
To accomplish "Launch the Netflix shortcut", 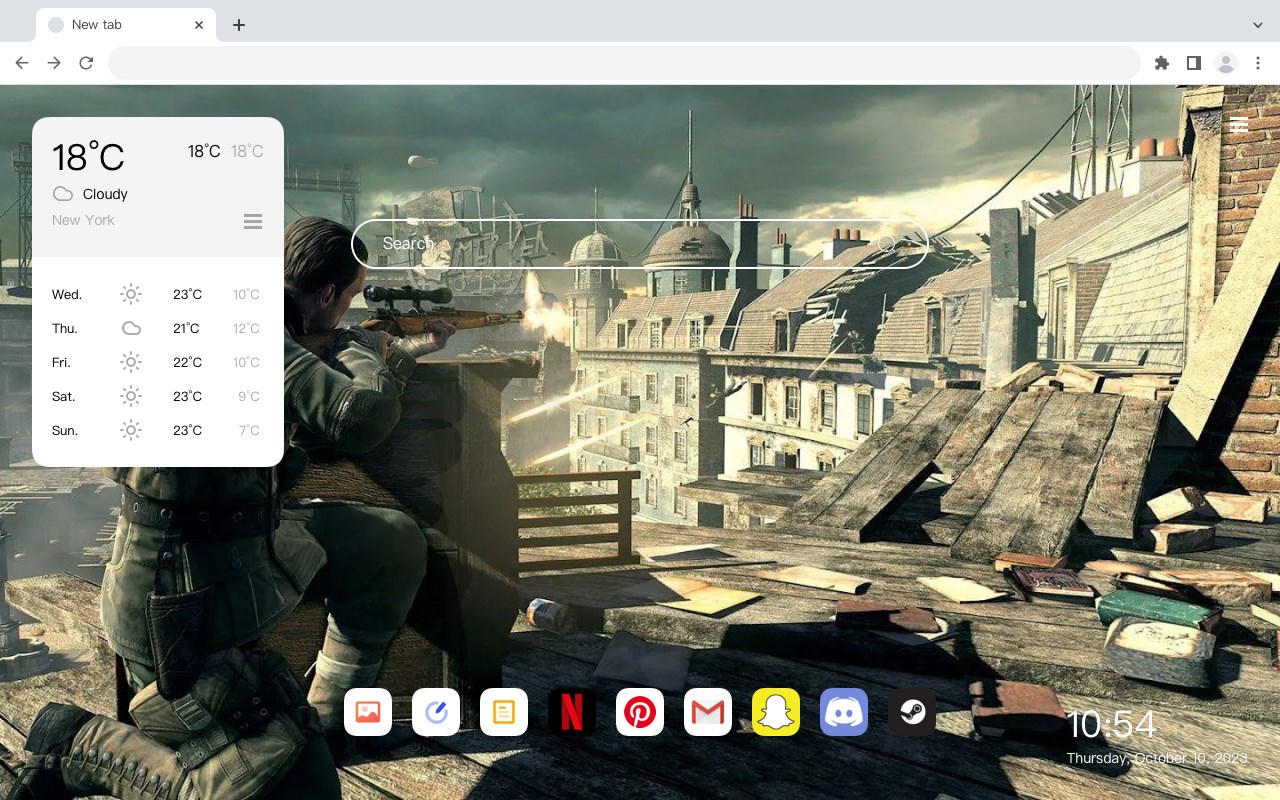I will (x=572, y=712).
